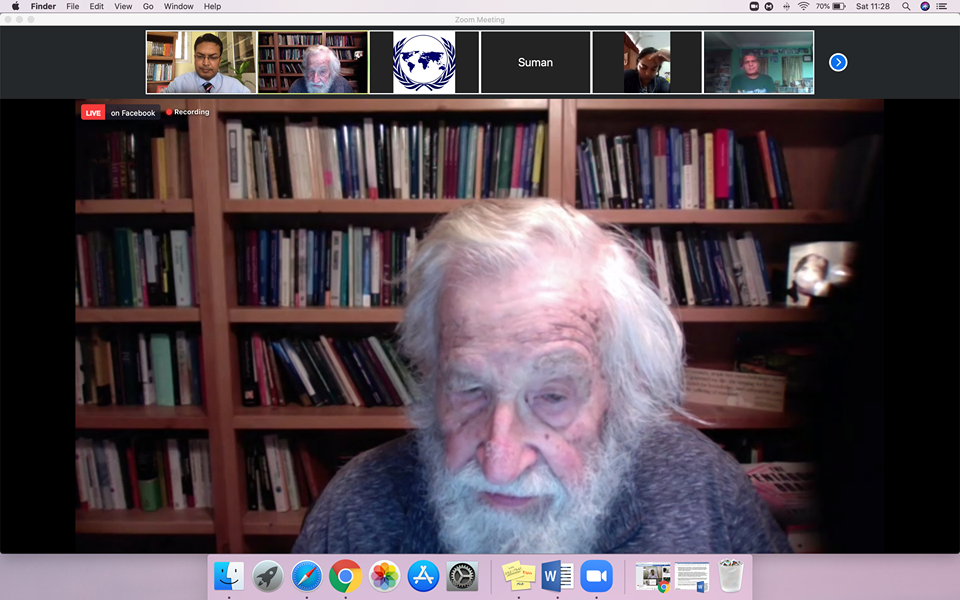
Task: Click the next participants arrow button
Action: coord(838,62)
